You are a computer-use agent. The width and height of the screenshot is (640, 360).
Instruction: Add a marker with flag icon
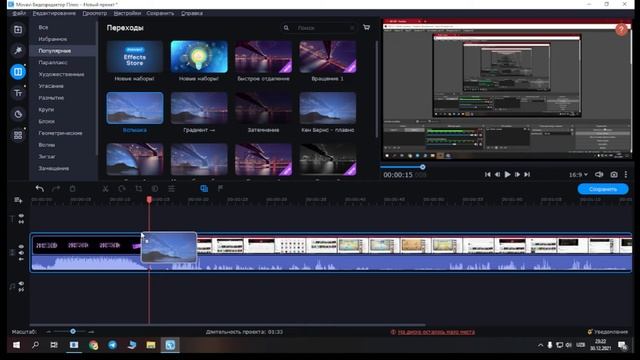(x=220, y=188)
